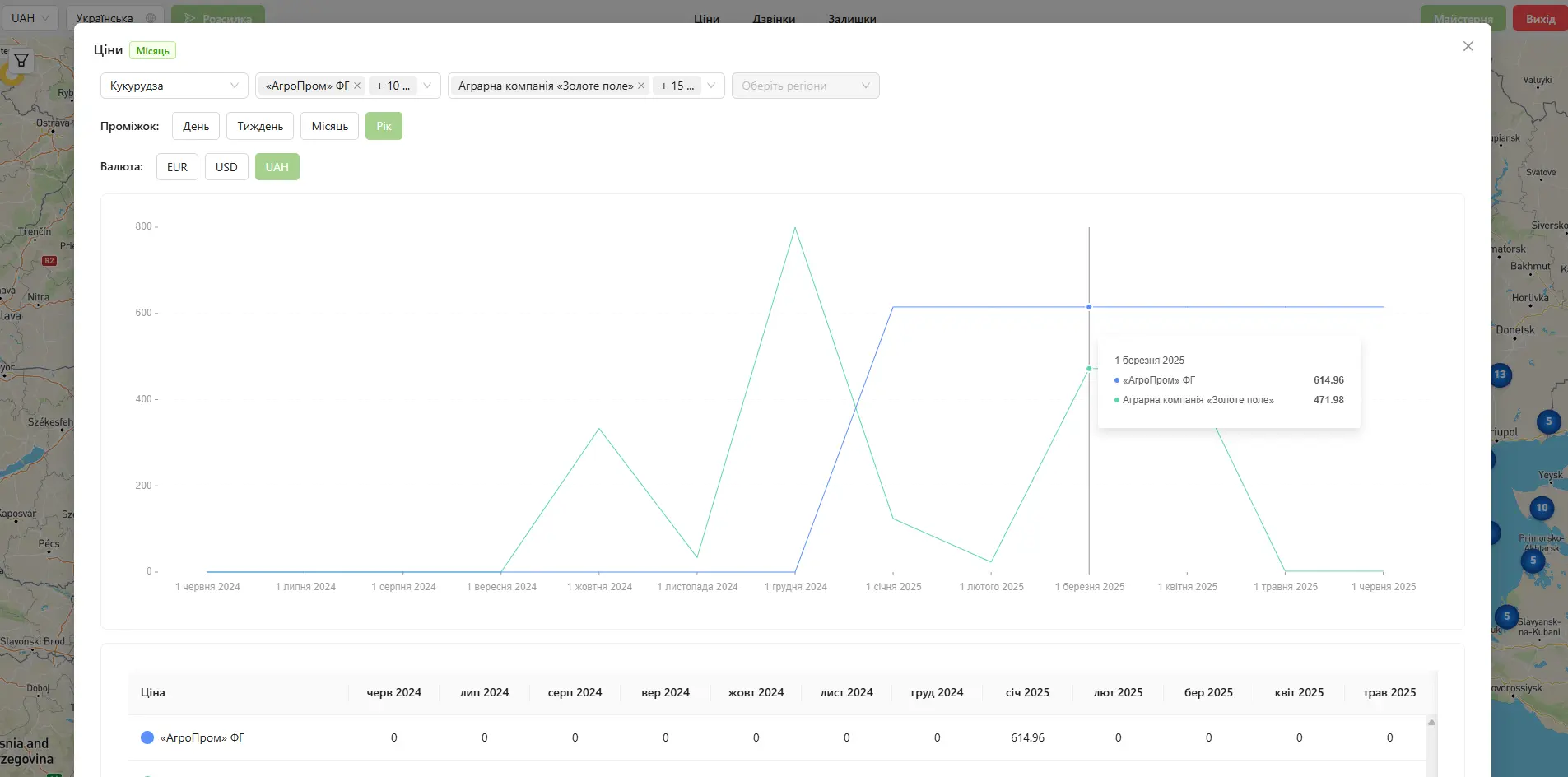Viewport: 1568px width, 777px height.
Task: Click the Ціна column header
Action: point(153,692)
